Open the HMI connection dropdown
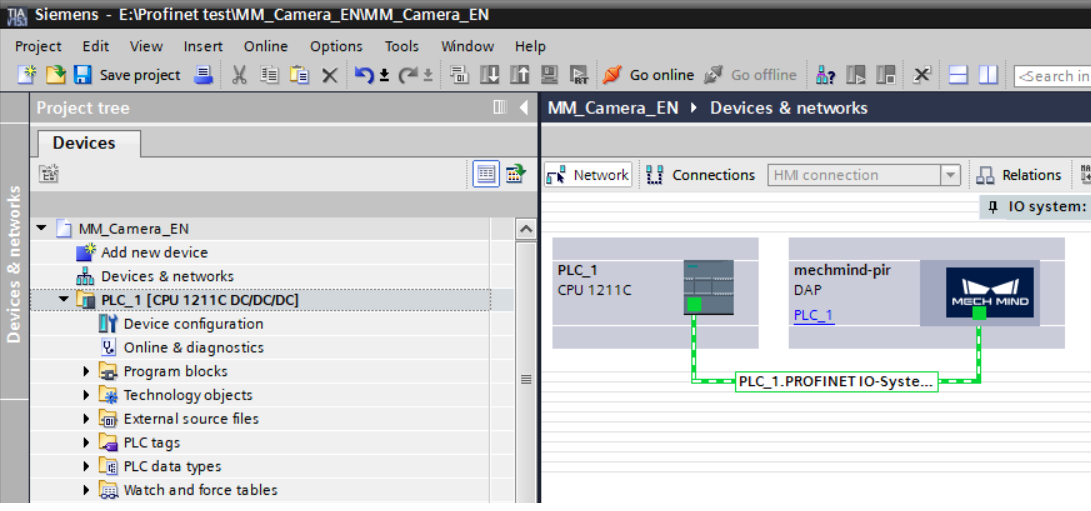1091x511 pixels. pyautogui.click(x=950, y=175)
